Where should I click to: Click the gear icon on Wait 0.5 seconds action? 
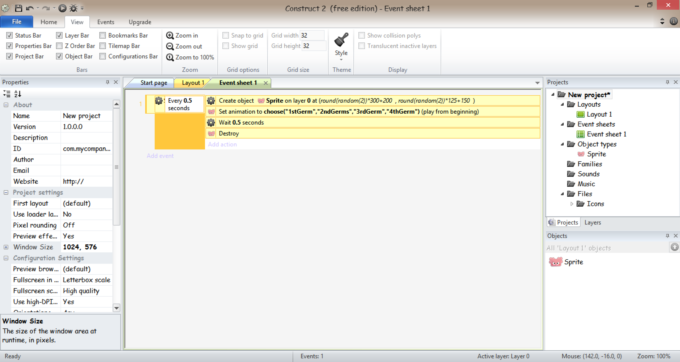211,123
